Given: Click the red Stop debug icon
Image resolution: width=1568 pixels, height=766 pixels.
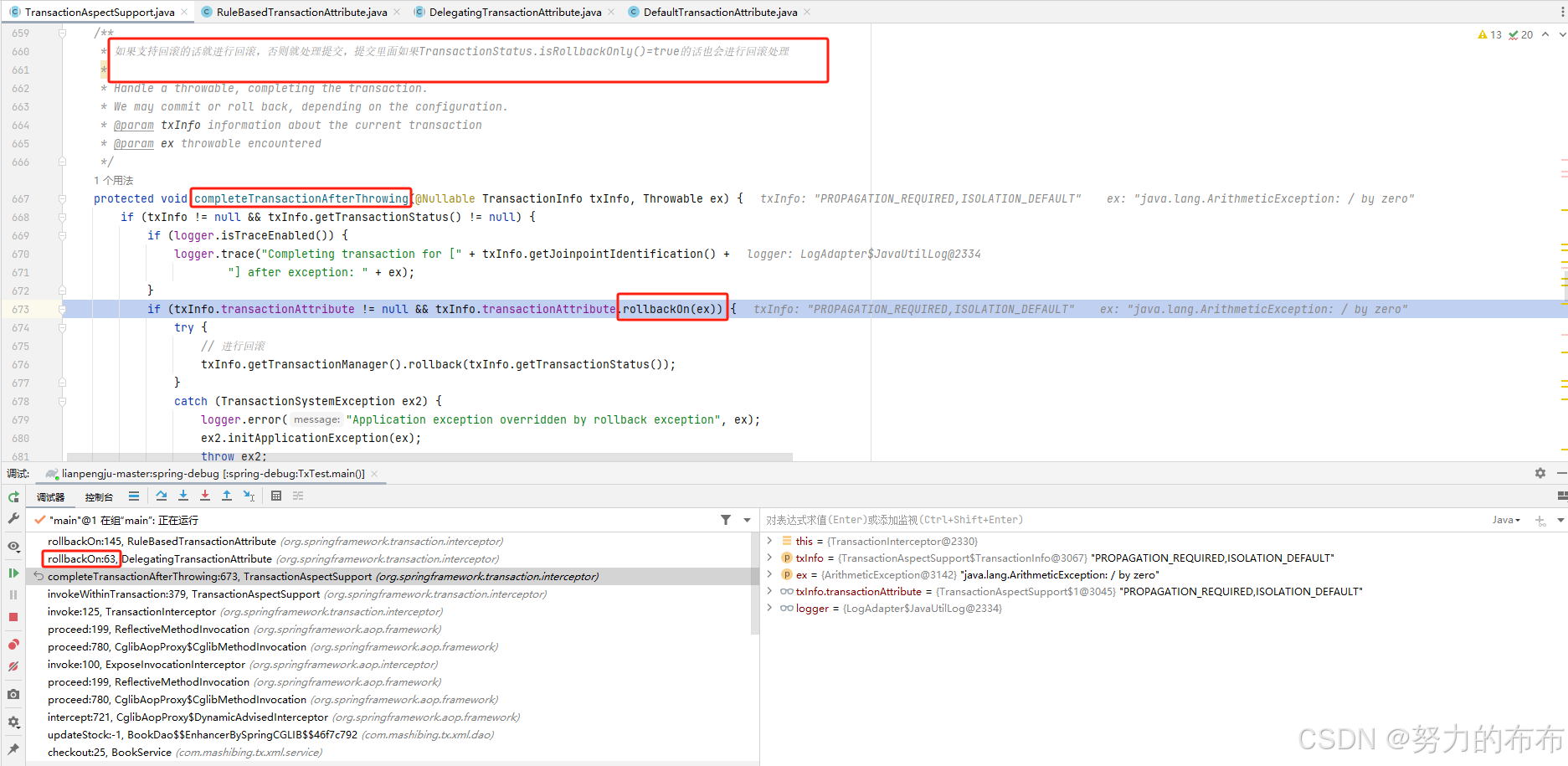Looking at the screenshot, I should point(13,617).
